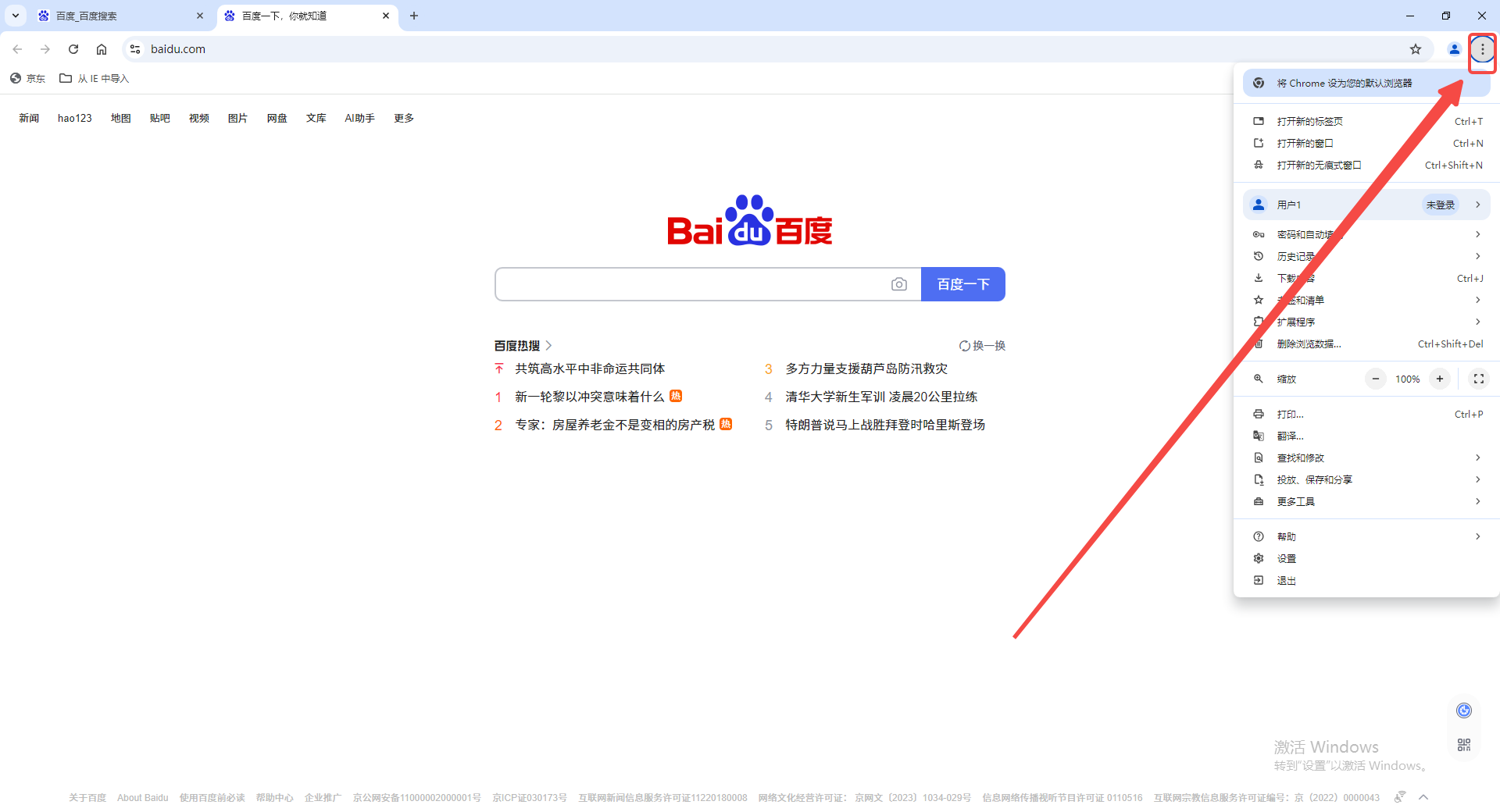
Task: Expand the 查找和修改 submenu
Action: [1366, 458]
